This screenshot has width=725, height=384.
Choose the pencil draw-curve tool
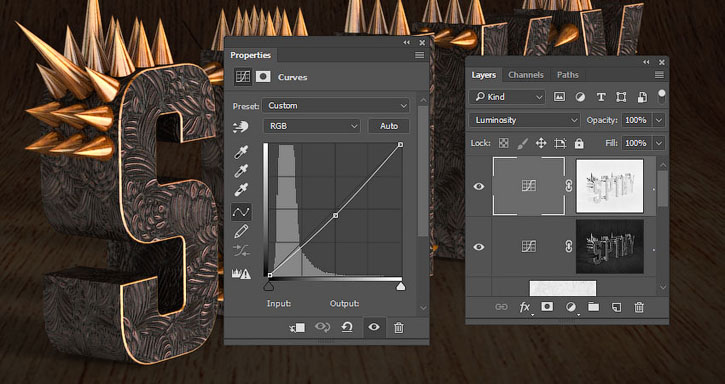click(x=241, y=231)
